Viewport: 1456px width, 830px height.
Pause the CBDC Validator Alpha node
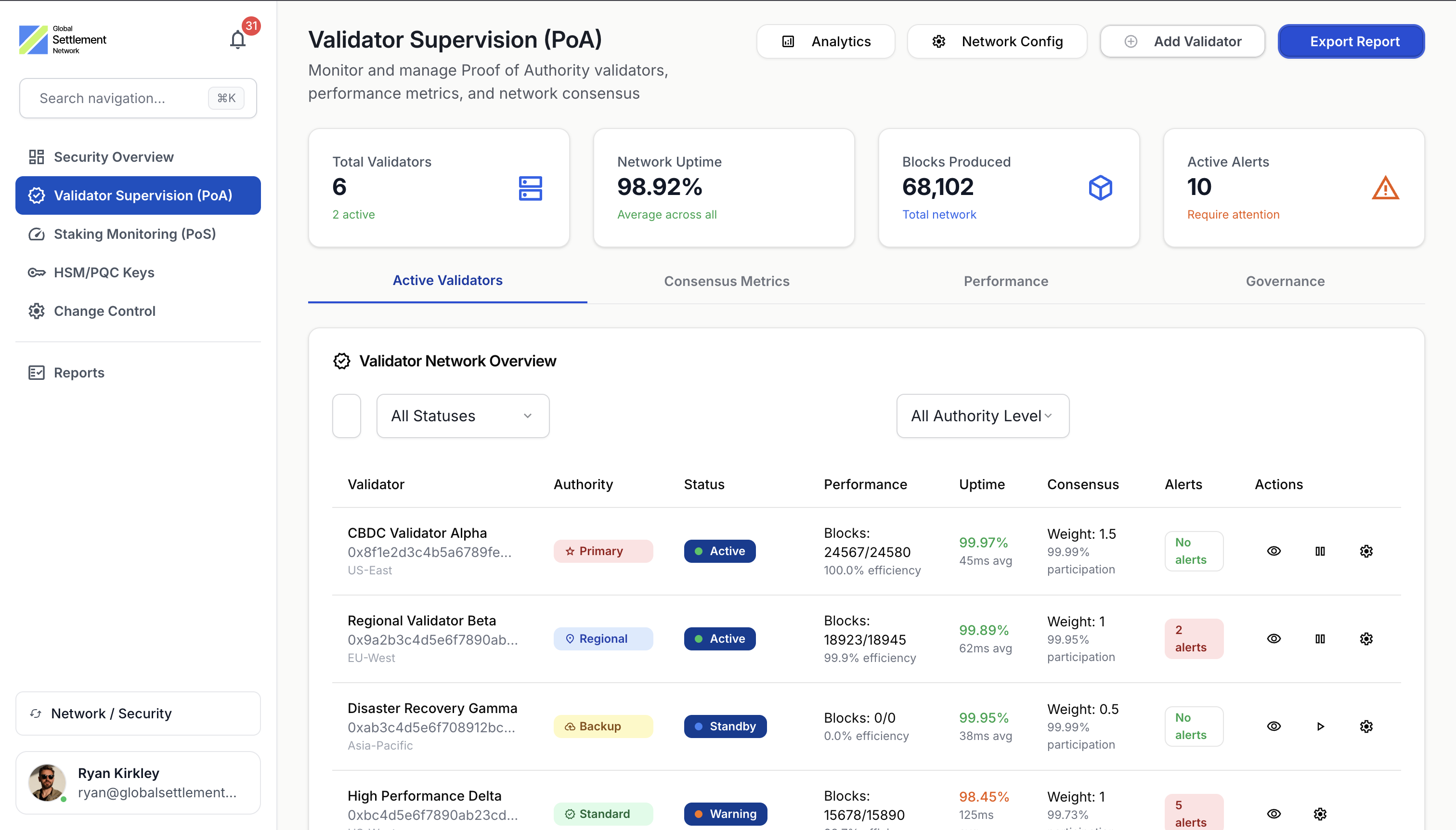point(1320,551)
